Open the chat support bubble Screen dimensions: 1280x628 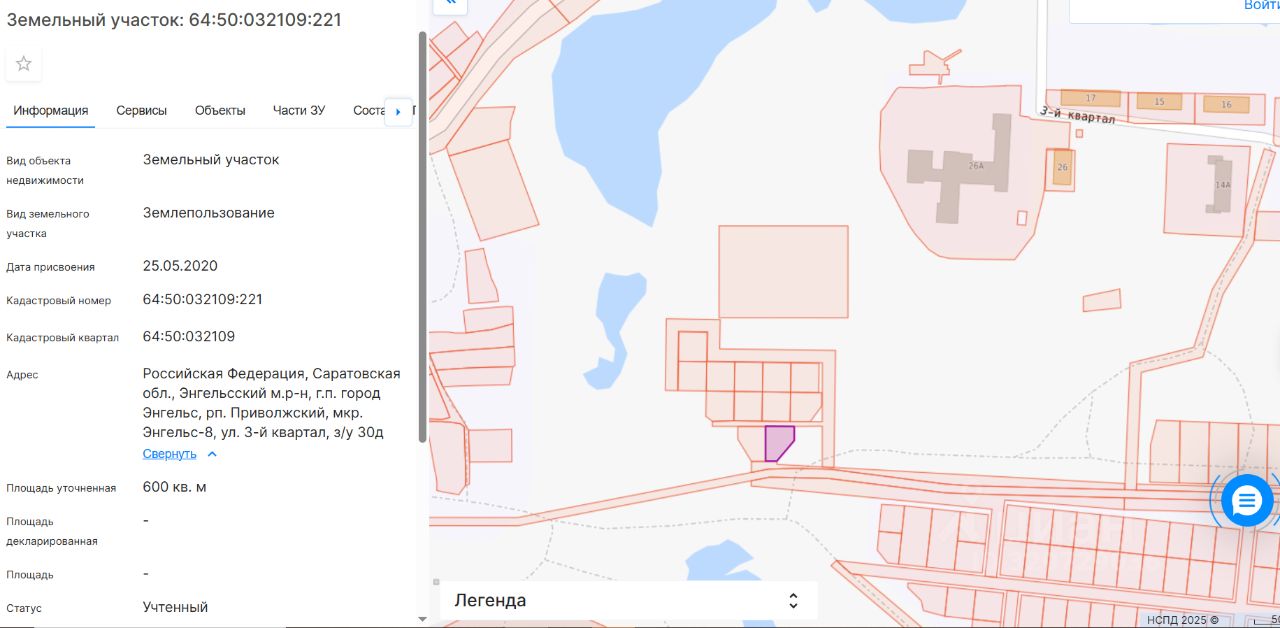coord(1247,501)
